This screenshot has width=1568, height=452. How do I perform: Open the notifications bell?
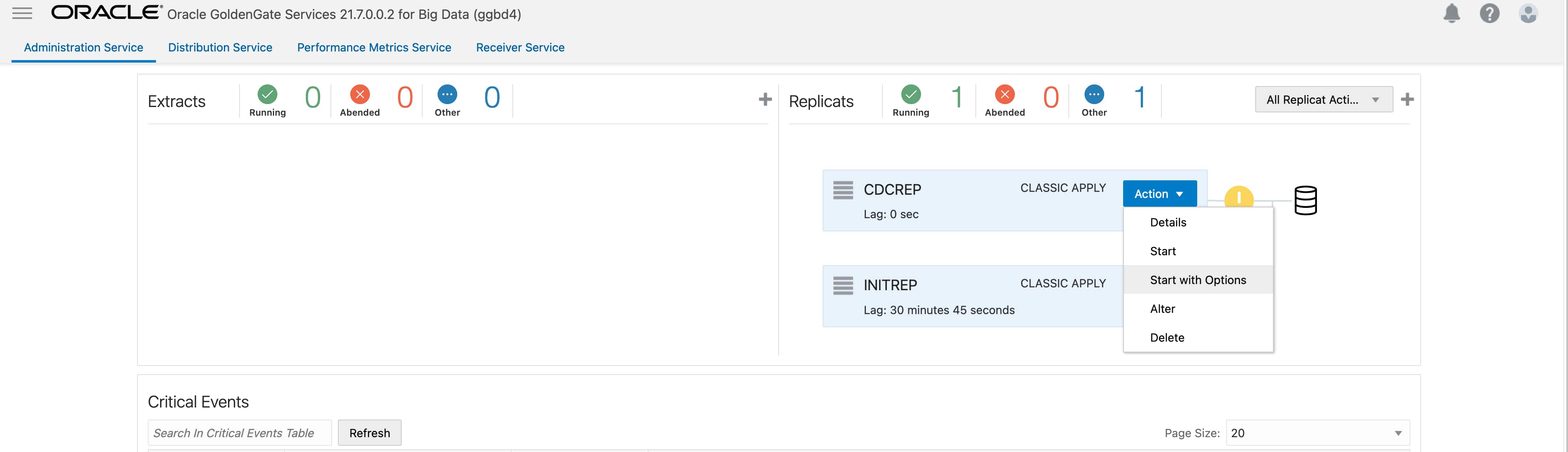tap(1451, 14)
